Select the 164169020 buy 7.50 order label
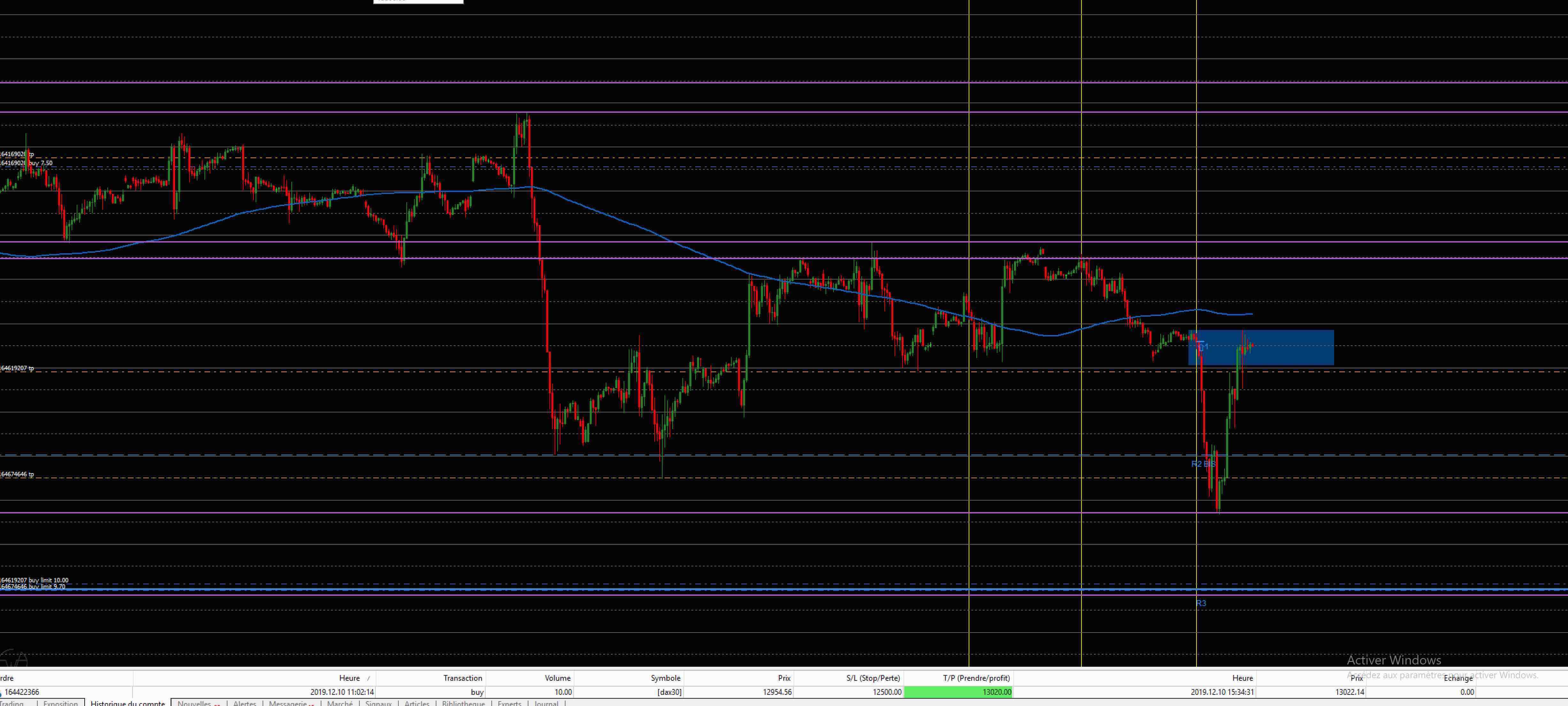This screenshot has width=1568, height=706. pos(26,163)
